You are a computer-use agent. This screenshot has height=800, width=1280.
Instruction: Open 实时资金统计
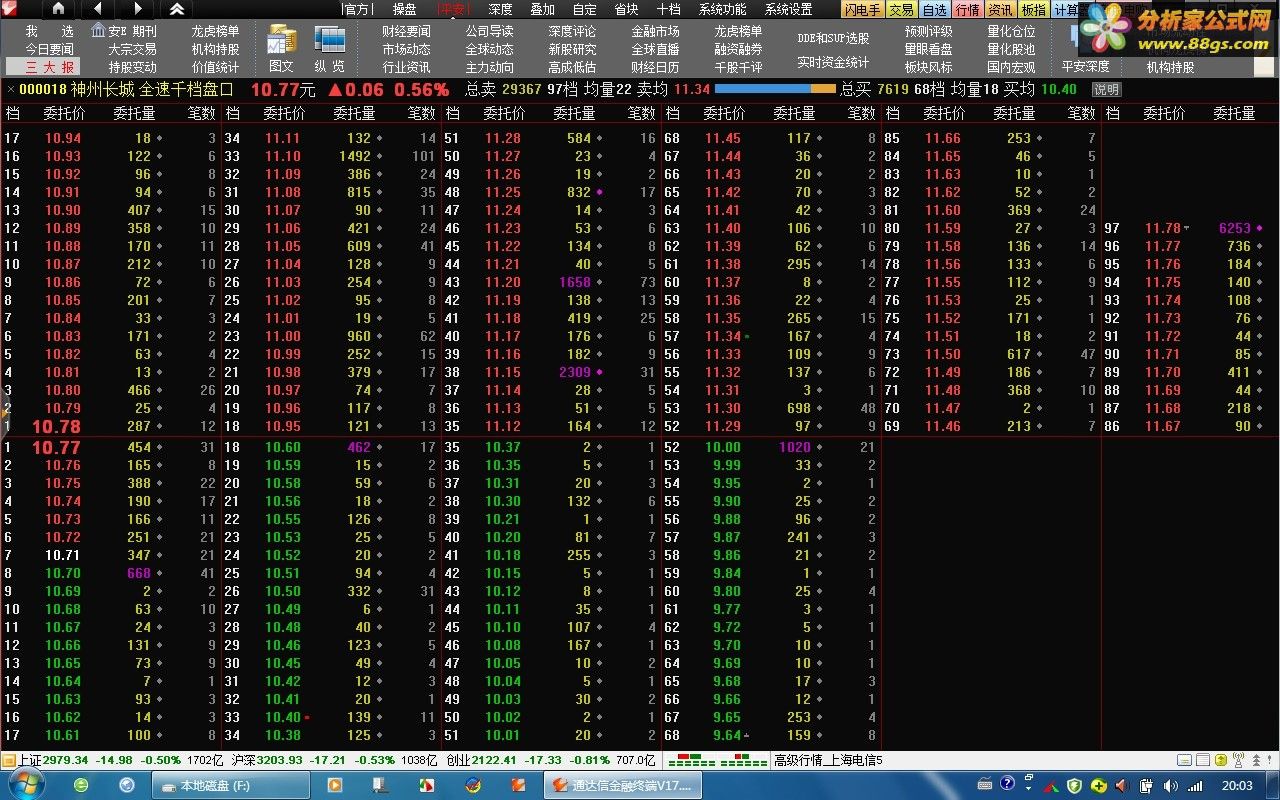833,62
